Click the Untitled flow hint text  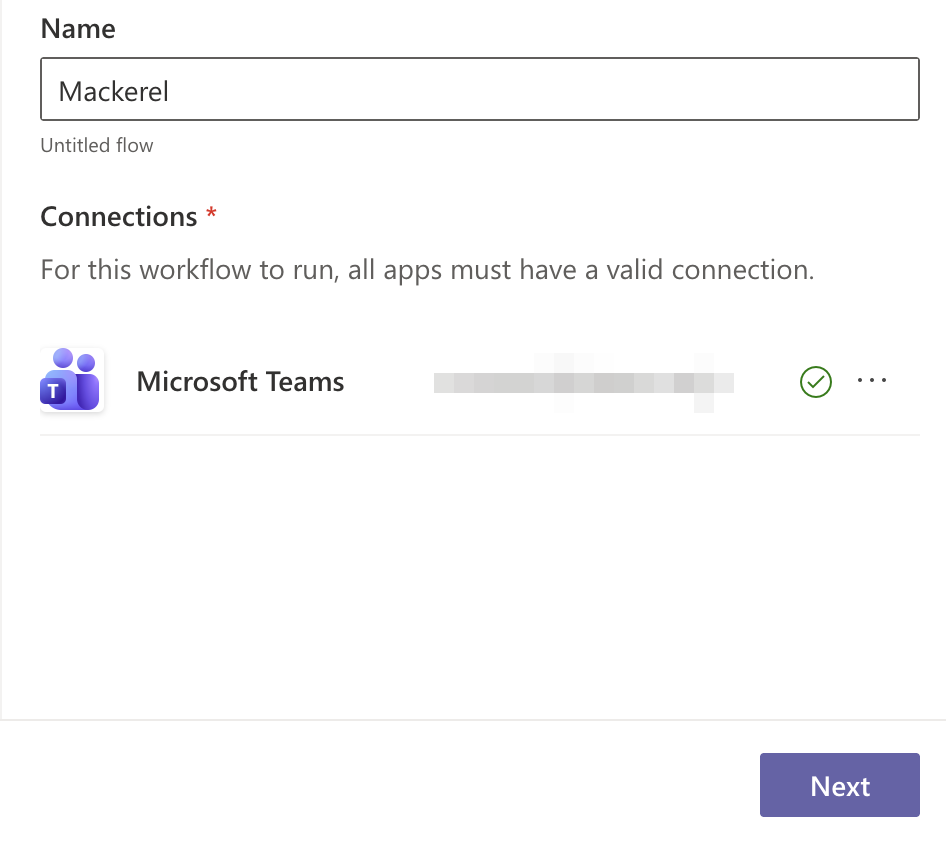[x=97, y=145]
